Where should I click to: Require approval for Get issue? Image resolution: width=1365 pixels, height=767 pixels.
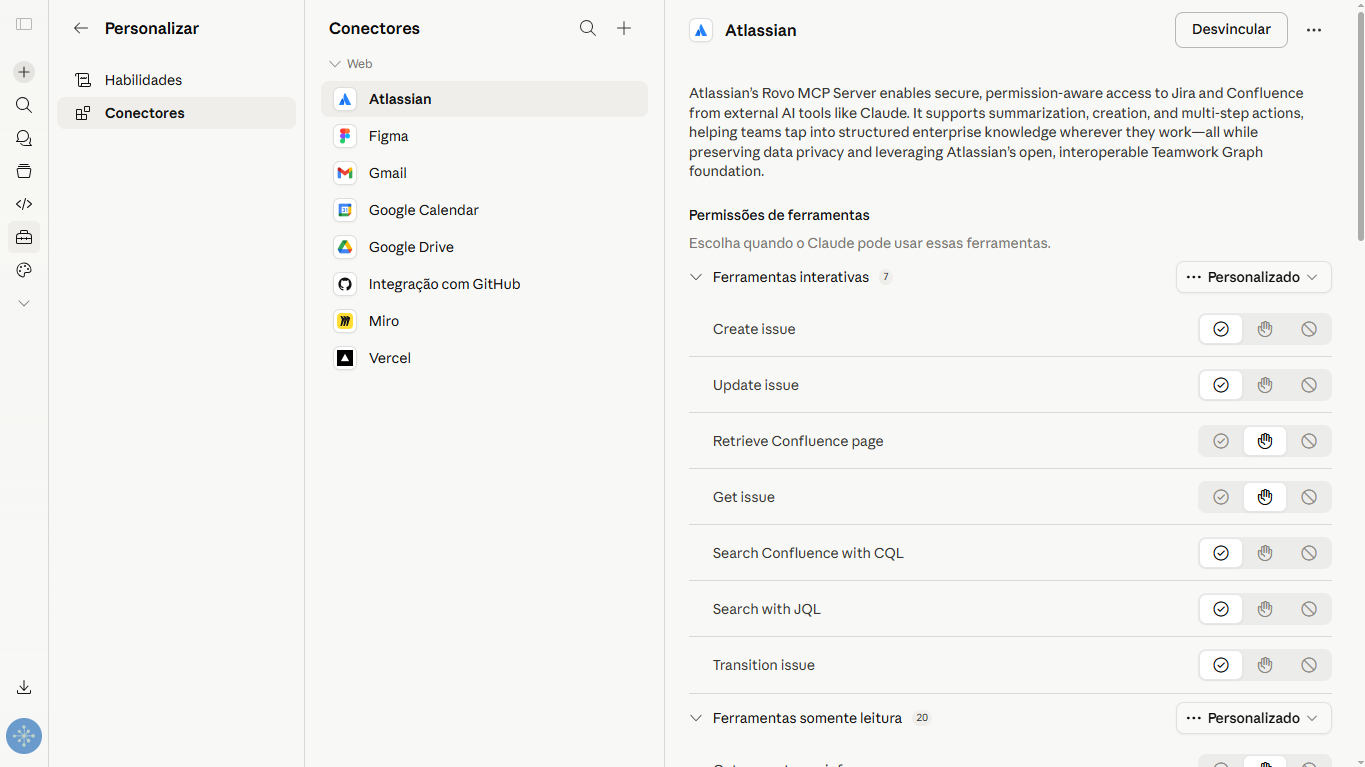pos(1265,497)
